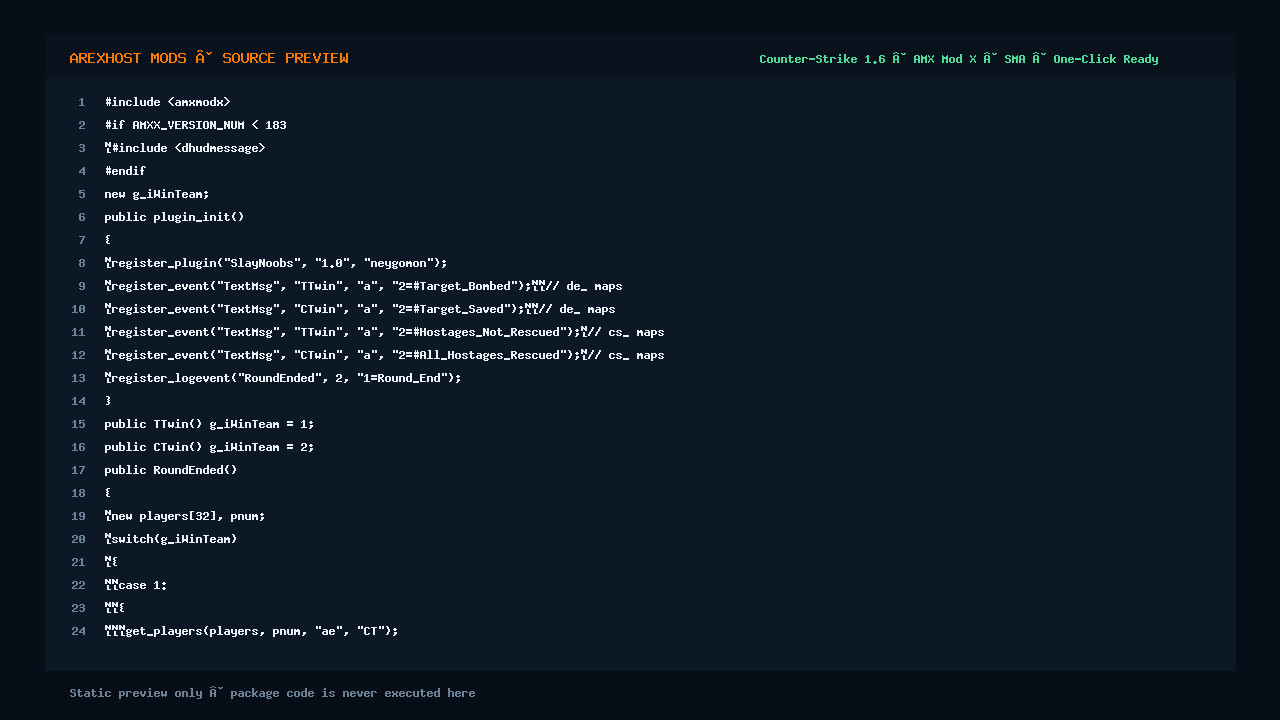The image size is (1280, 720).
Task: Select the "#include <amxmodx>" code line
Action: [167, 102]
